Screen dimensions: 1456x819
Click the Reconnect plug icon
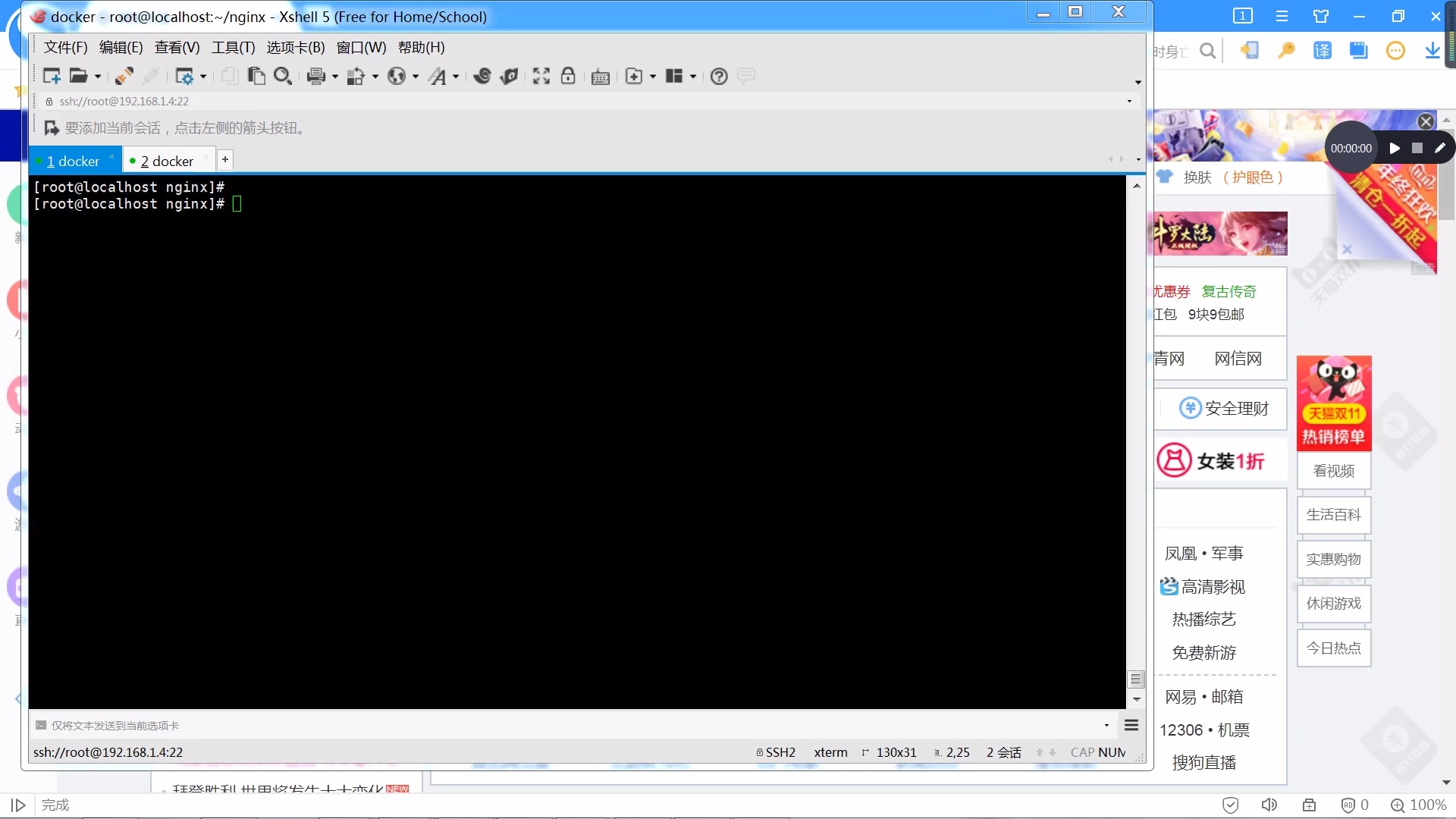point(124,76)
